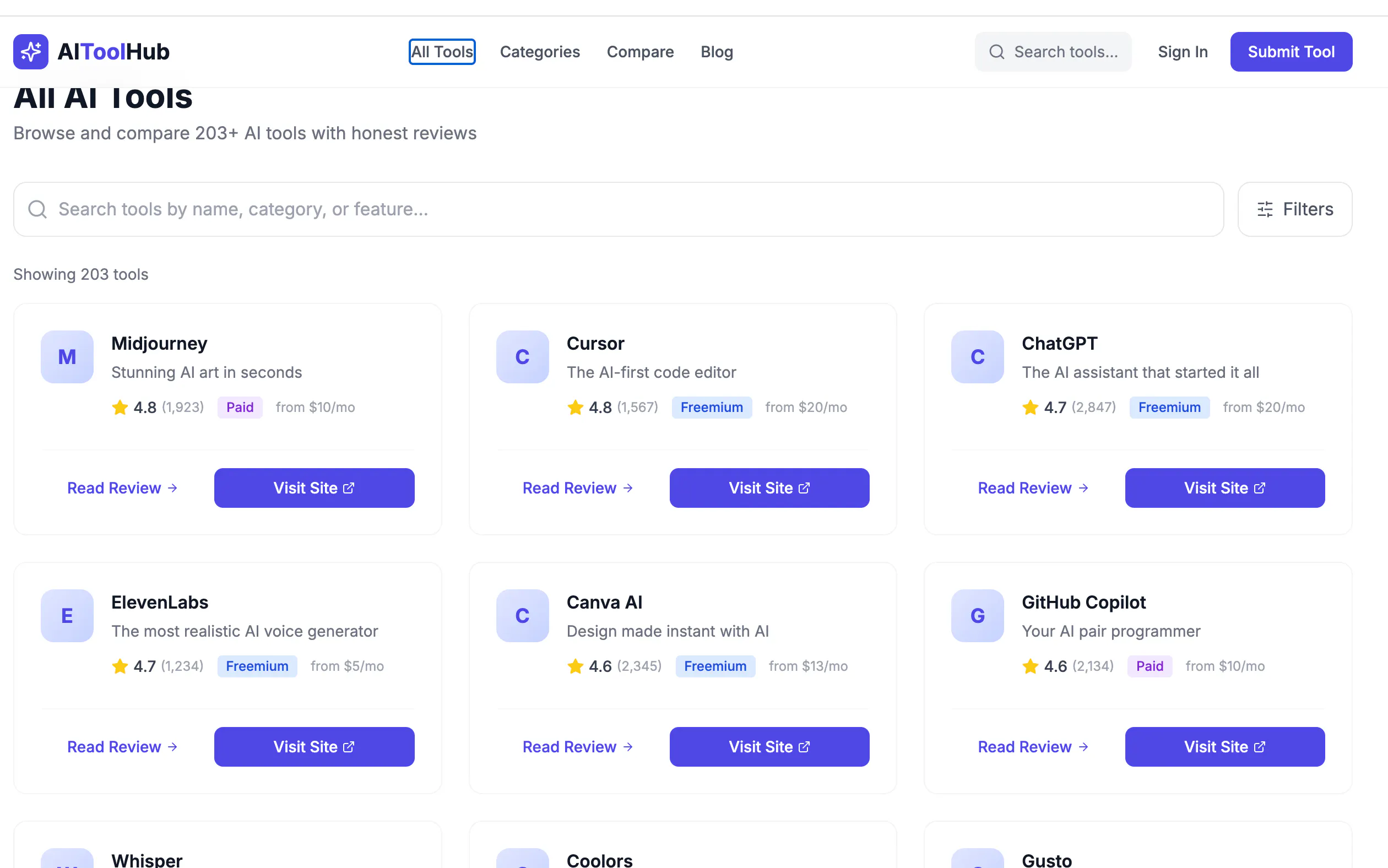Visit the ElevenLabs site

[x=314, y=747]
